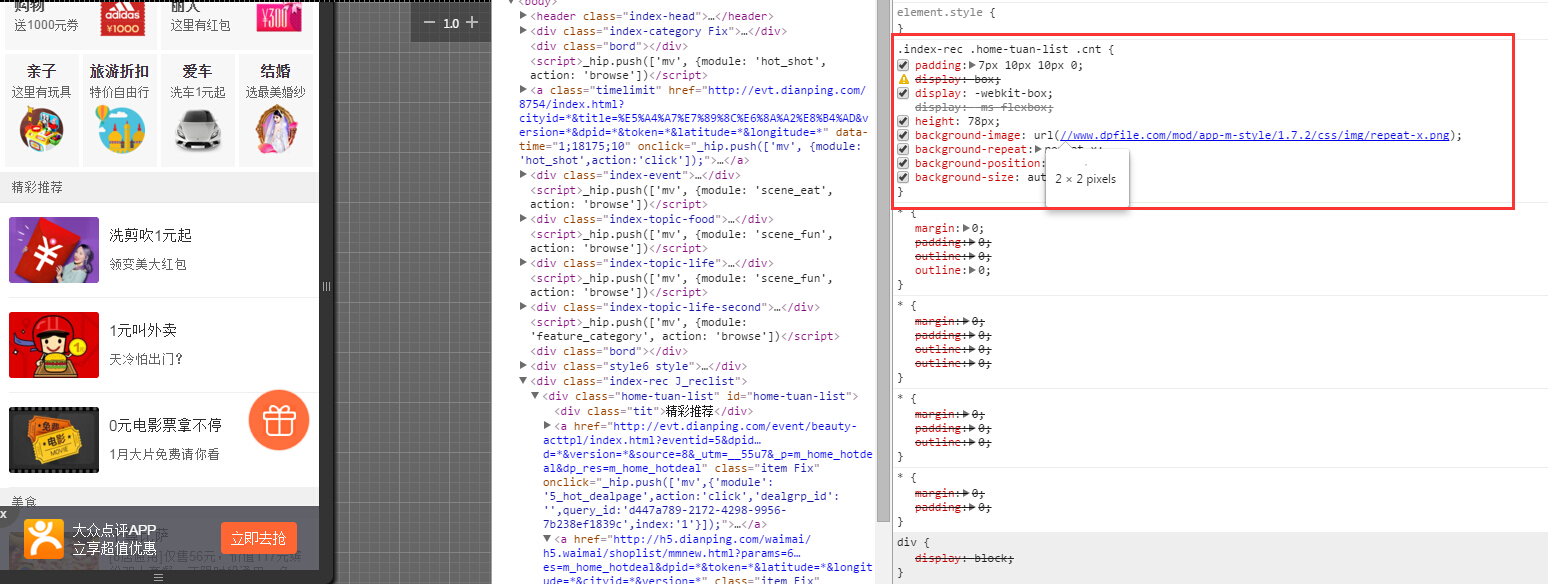Click the zoom out minus icon
Viewport: 1548px width, 584px height.
(429, 22)
